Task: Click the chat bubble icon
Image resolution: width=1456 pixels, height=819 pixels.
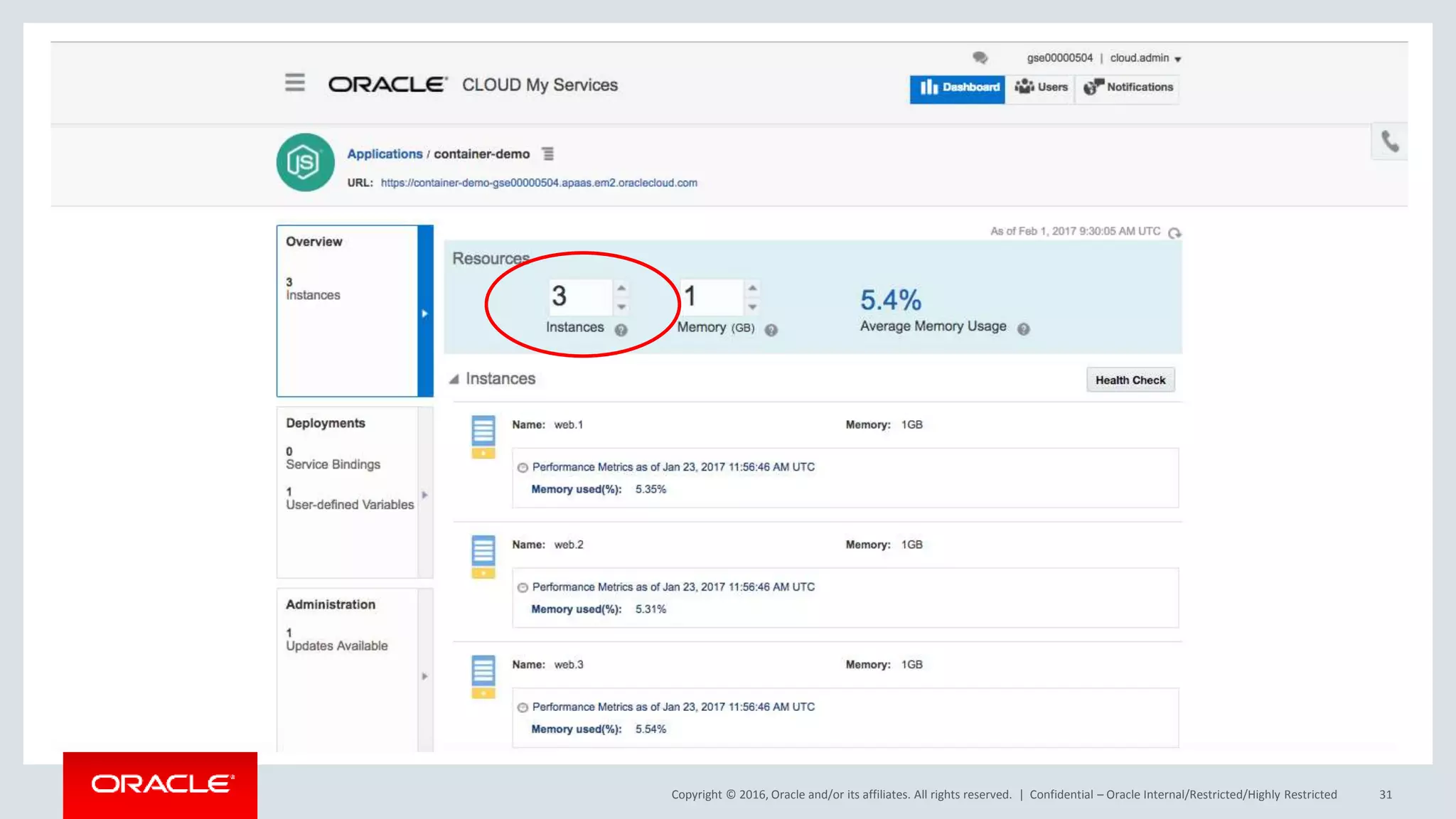Action: [x=980, y=58]
